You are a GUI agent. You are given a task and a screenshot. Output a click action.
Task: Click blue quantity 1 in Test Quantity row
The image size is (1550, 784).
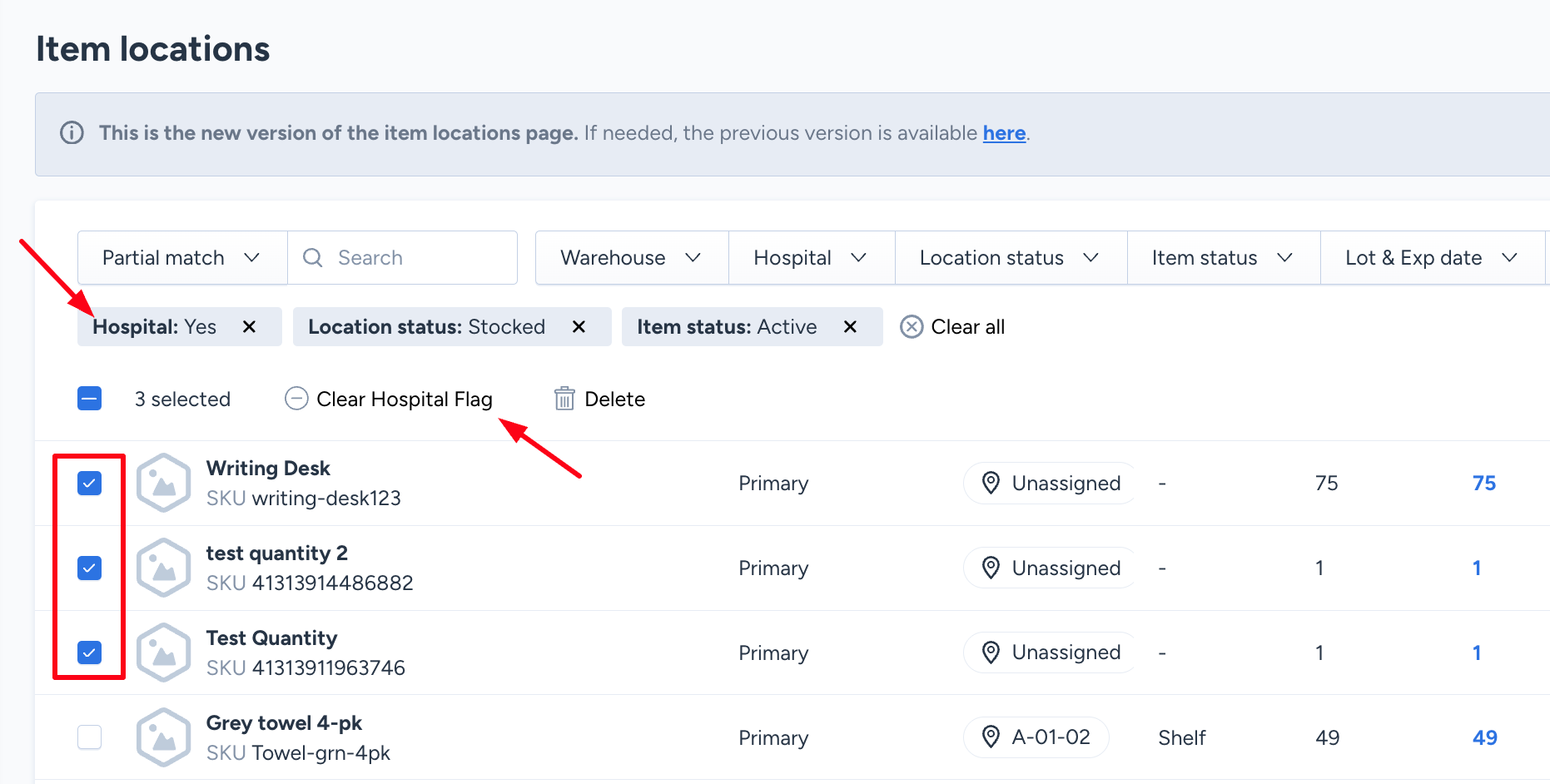coord(1477,653)
